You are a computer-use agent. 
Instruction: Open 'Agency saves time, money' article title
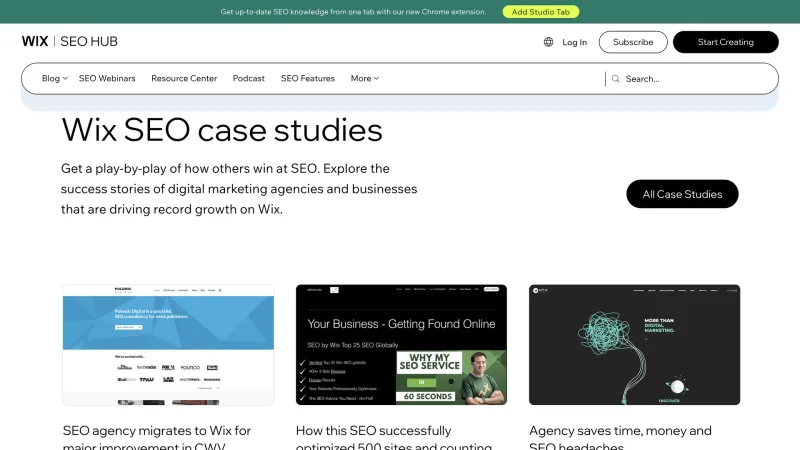click(x=620, y=437)
